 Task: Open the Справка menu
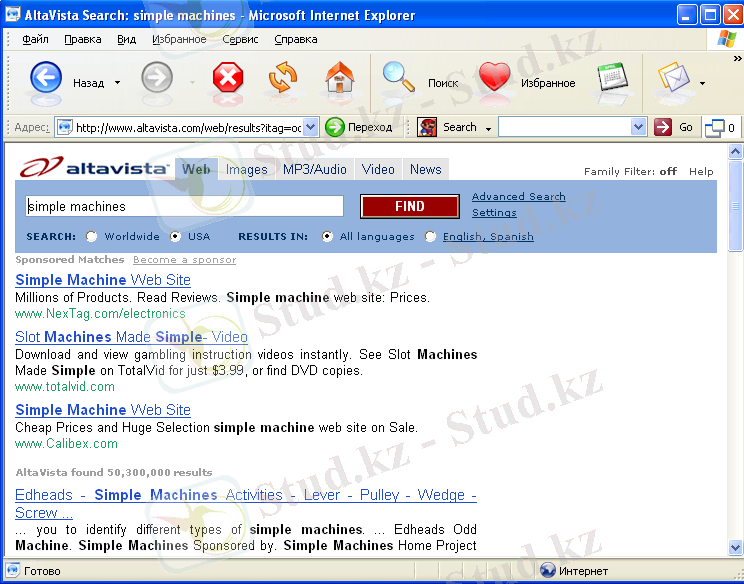coord(296,39)
